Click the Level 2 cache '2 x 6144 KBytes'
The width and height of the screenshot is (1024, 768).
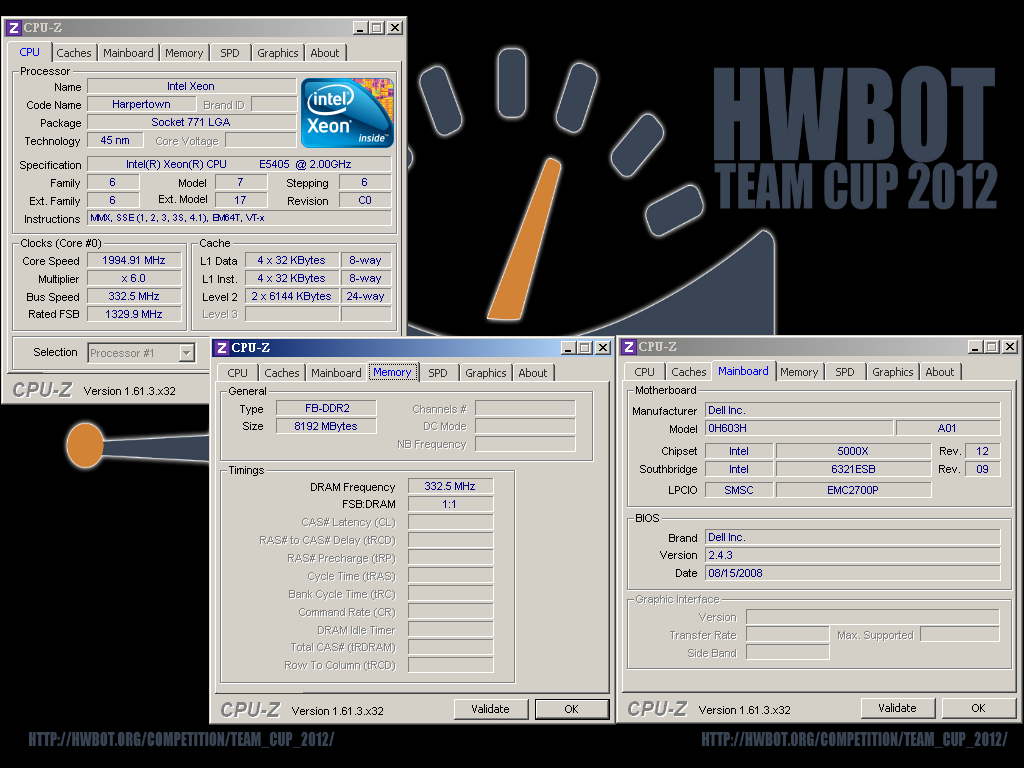click(291, 296)
